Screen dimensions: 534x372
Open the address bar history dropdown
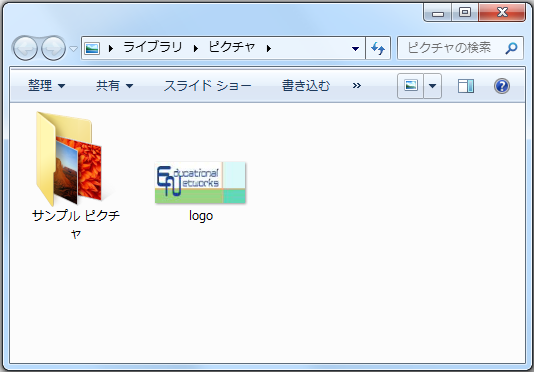[x=355, y=49]
